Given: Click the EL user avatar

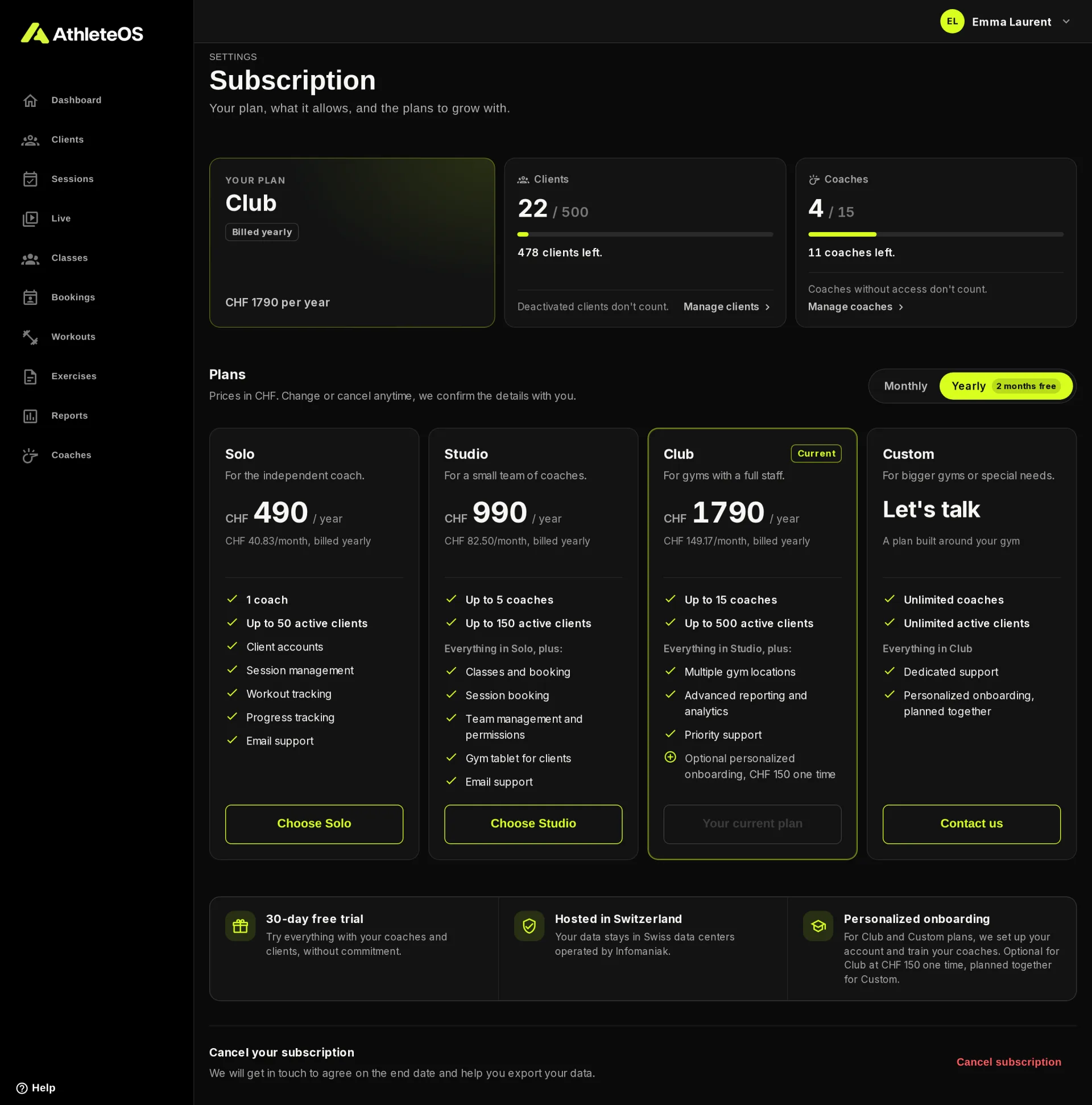Looking at the screenshot, I should (952, 21).
